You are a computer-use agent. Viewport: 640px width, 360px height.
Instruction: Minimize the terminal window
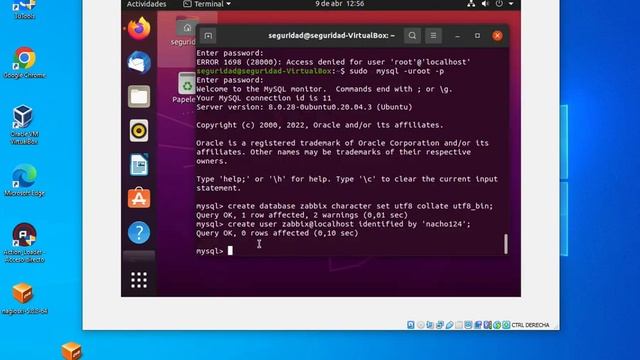click(457, 36)
